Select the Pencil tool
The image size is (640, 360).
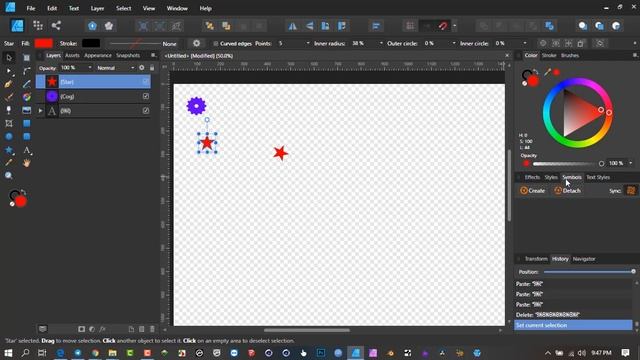pos(27,84)
